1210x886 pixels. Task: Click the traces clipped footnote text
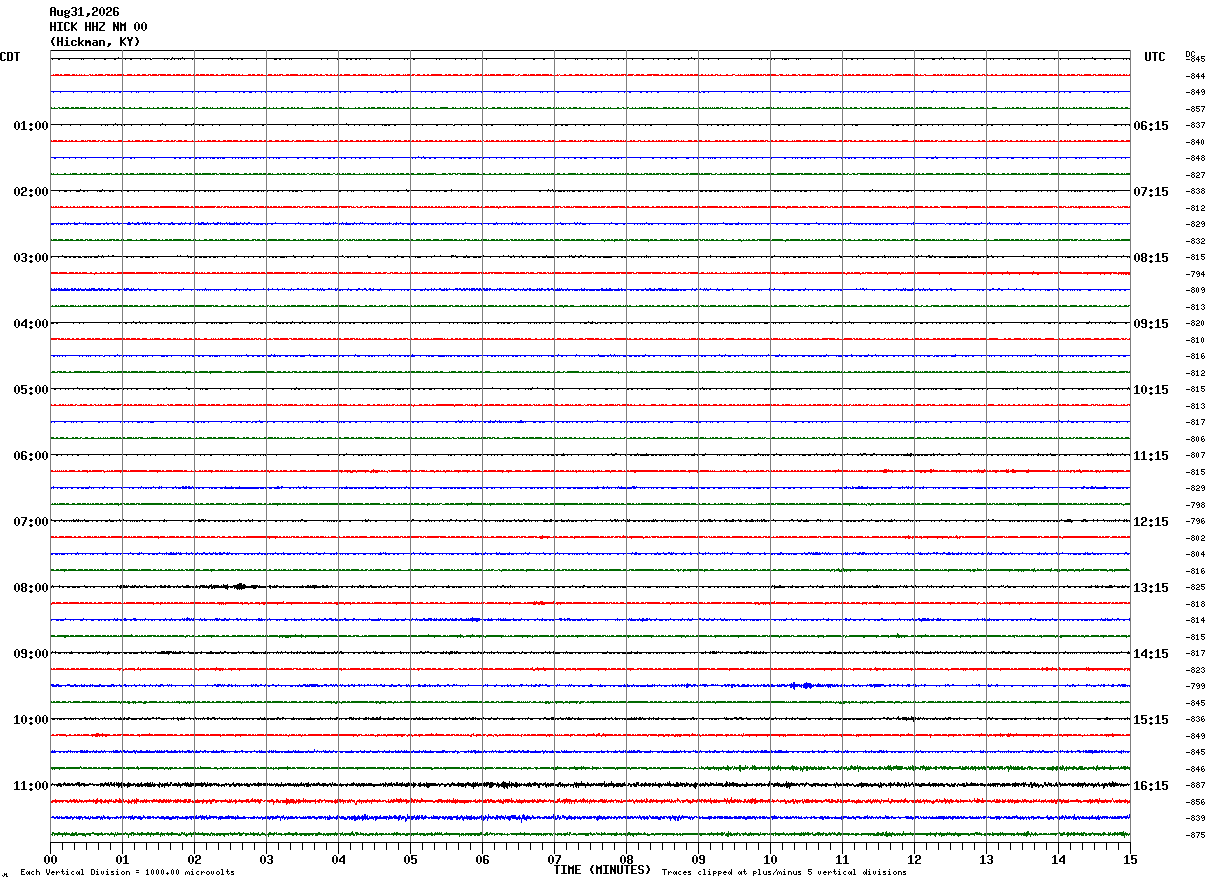click(784, 873)
